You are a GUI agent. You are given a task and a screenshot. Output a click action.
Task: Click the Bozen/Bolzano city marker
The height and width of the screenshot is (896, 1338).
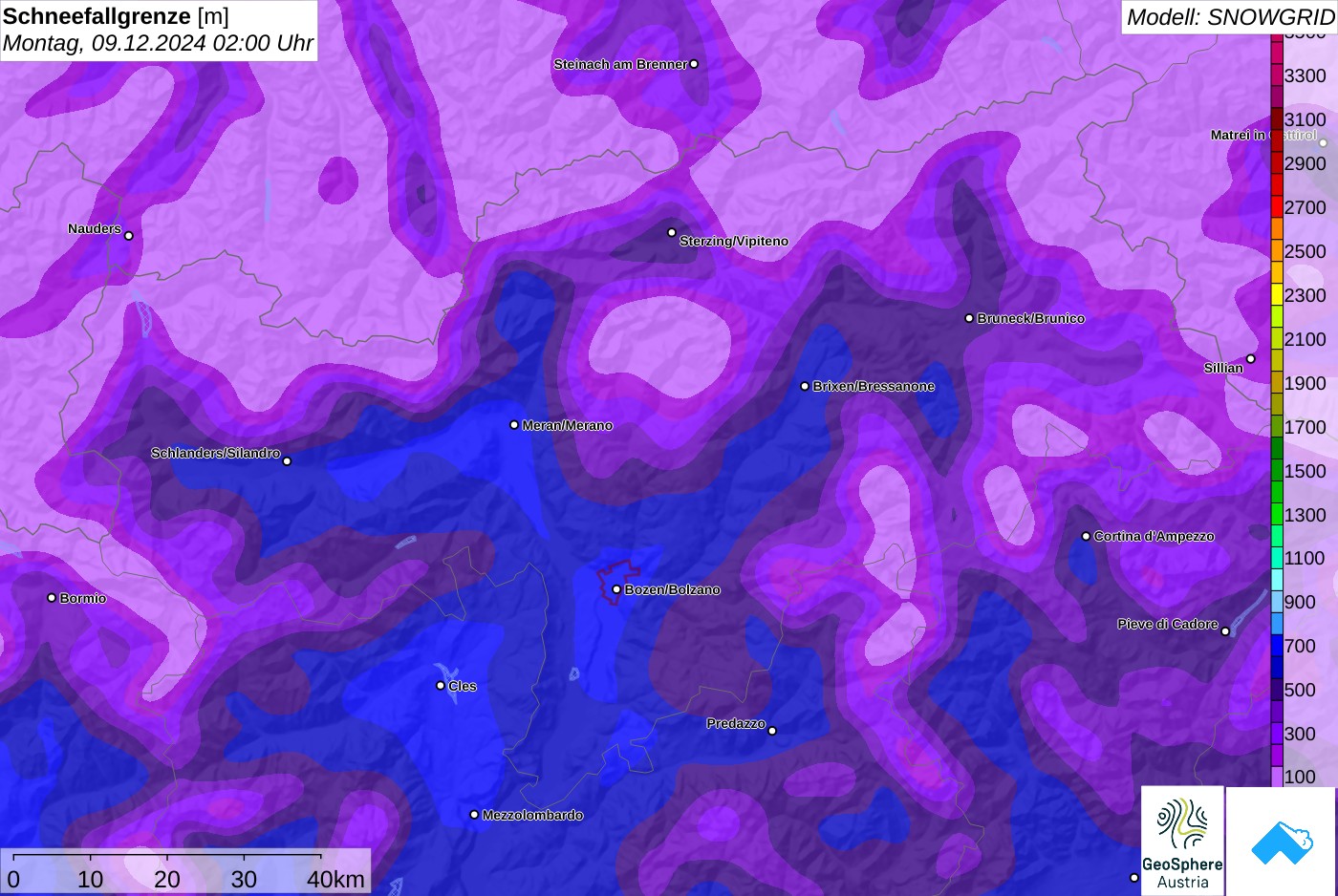coord(616,589)
